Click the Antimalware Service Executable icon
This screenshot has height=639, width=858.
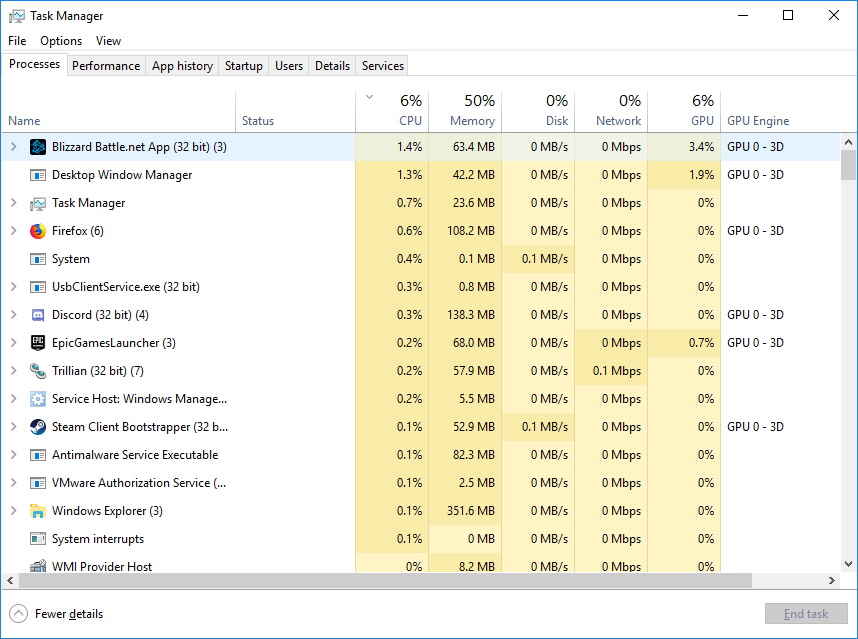pos(38,455)
